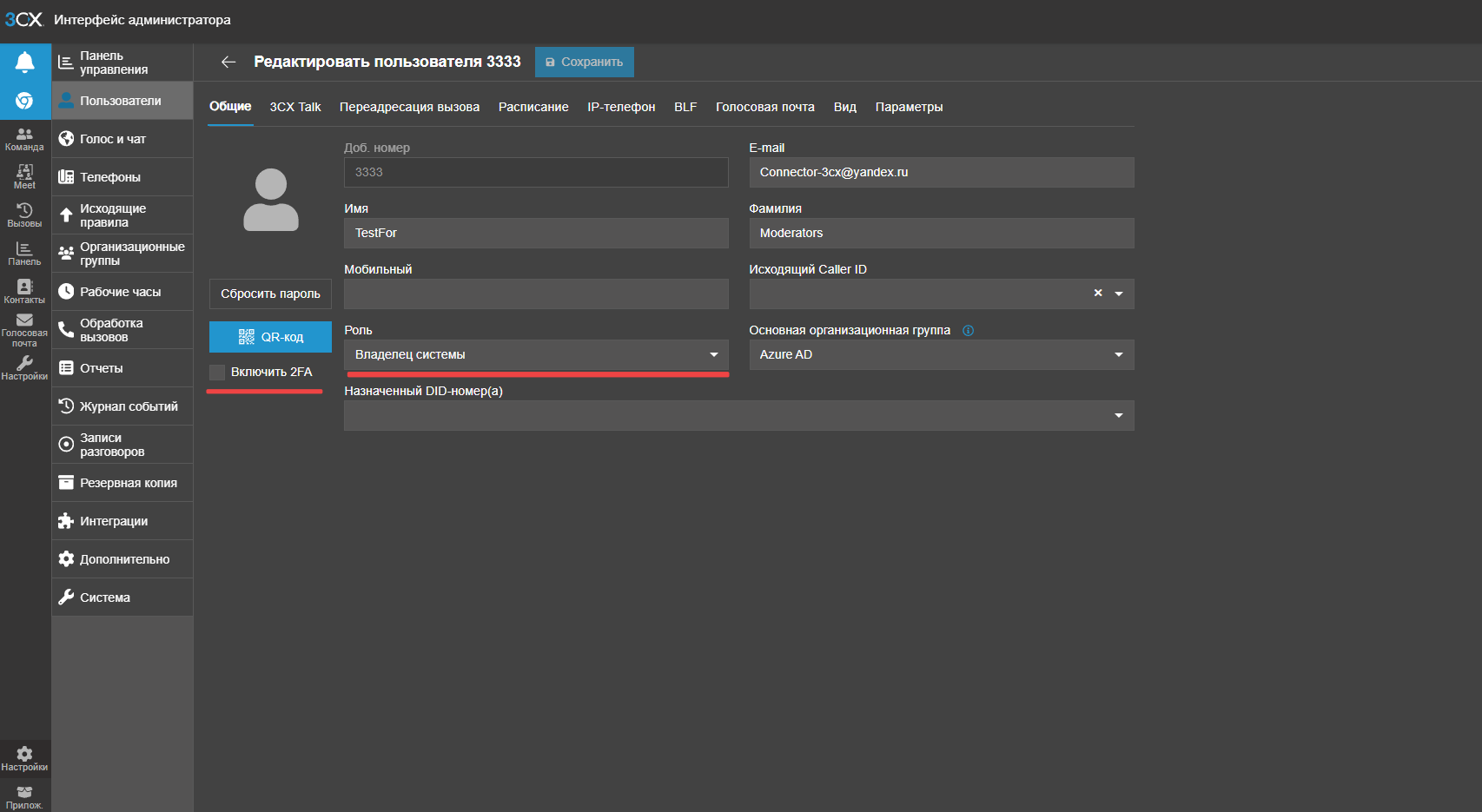The width and height of the screenshot is (1482, 812).
Task: Switch to the 3CX Talk tab
Action: point(295,107)
